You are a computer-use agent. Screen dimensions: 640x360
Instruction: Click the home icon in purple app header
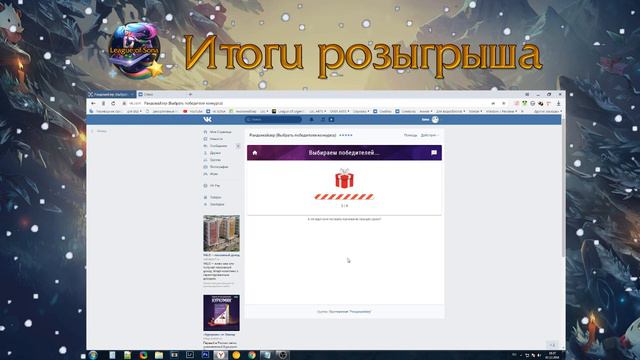[255, 153]
